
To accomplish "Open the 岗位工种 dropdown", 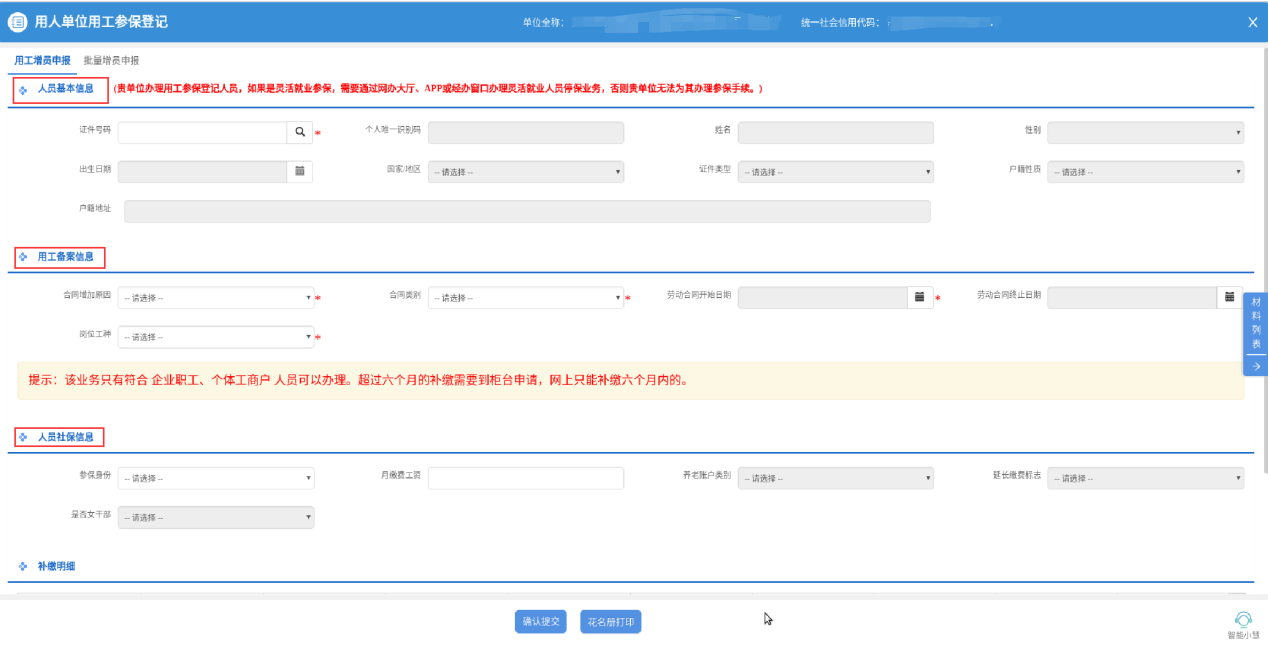I will [216, 337].
